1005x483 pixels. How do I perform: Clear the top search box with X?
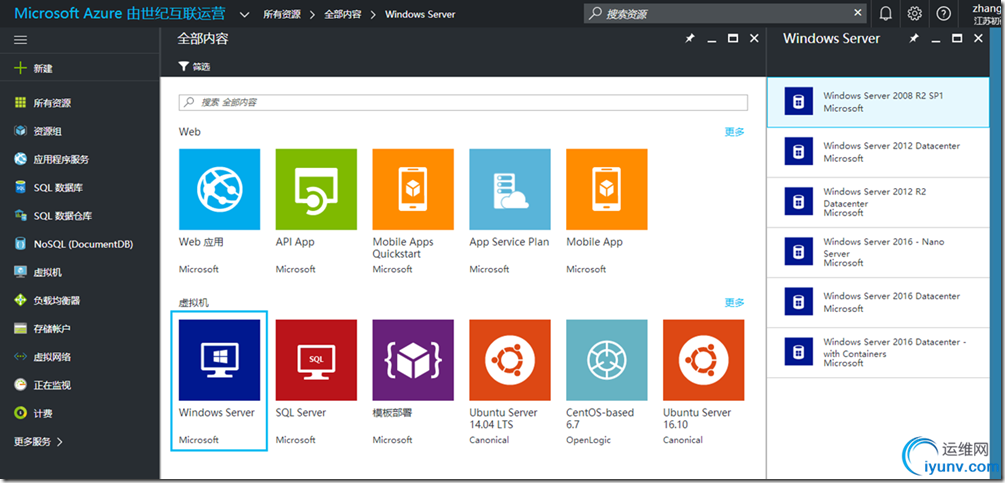pyautogui.click(x=858, y=12)
